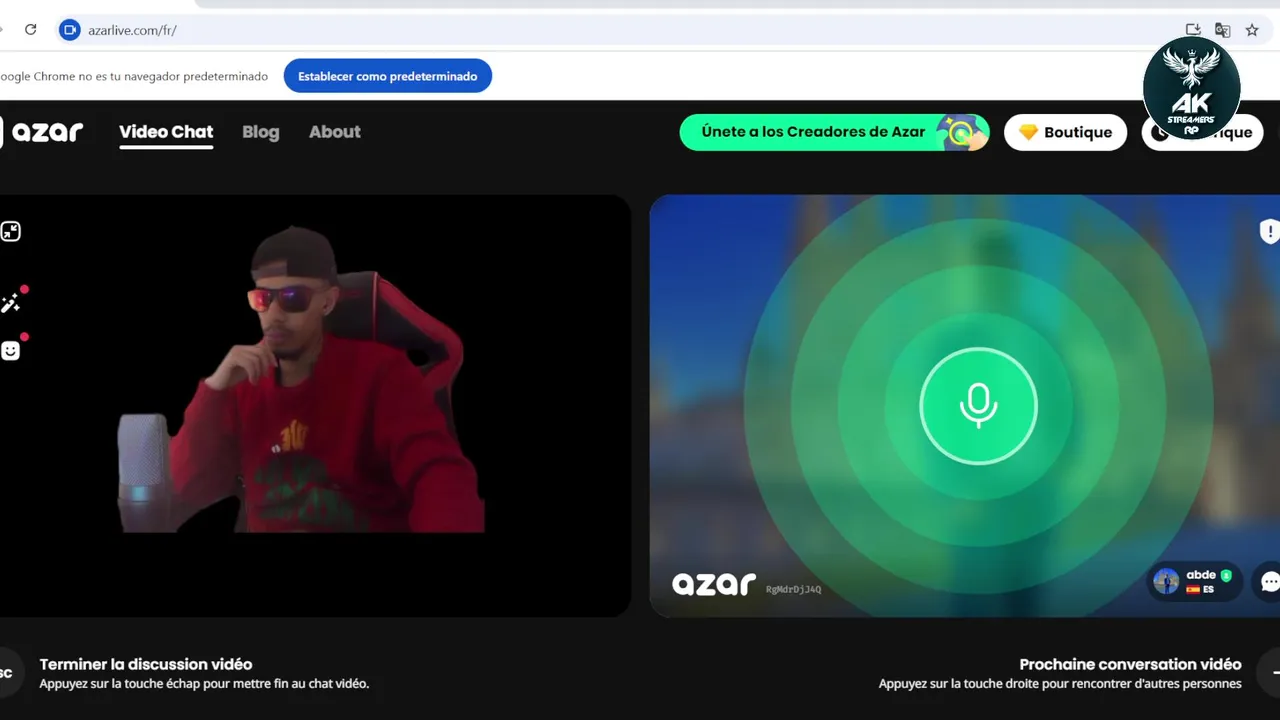
Task: Click the green microphone button
Action: tap(978, 406)
